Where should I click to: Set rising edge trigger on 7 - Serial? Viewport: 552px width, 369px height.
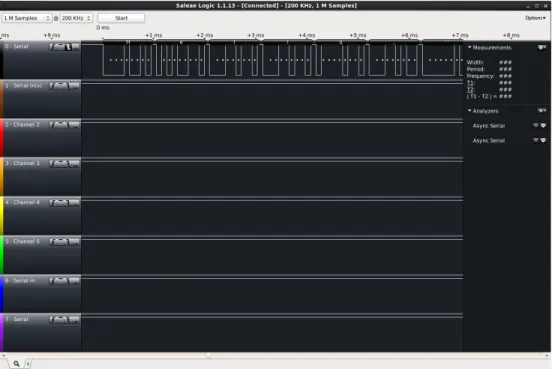(52, 319)
